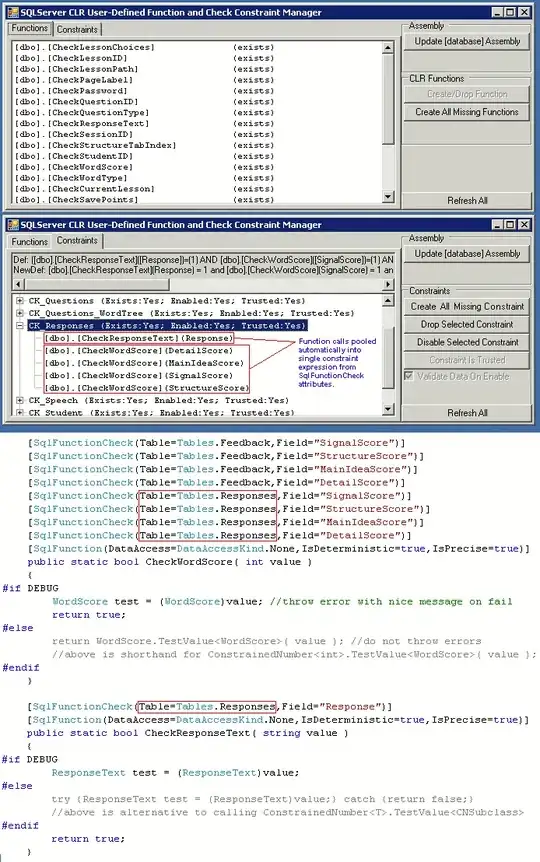
Task: Select [dbo].[CheckResponseText](Response) child node
Action: pos(139,338)
